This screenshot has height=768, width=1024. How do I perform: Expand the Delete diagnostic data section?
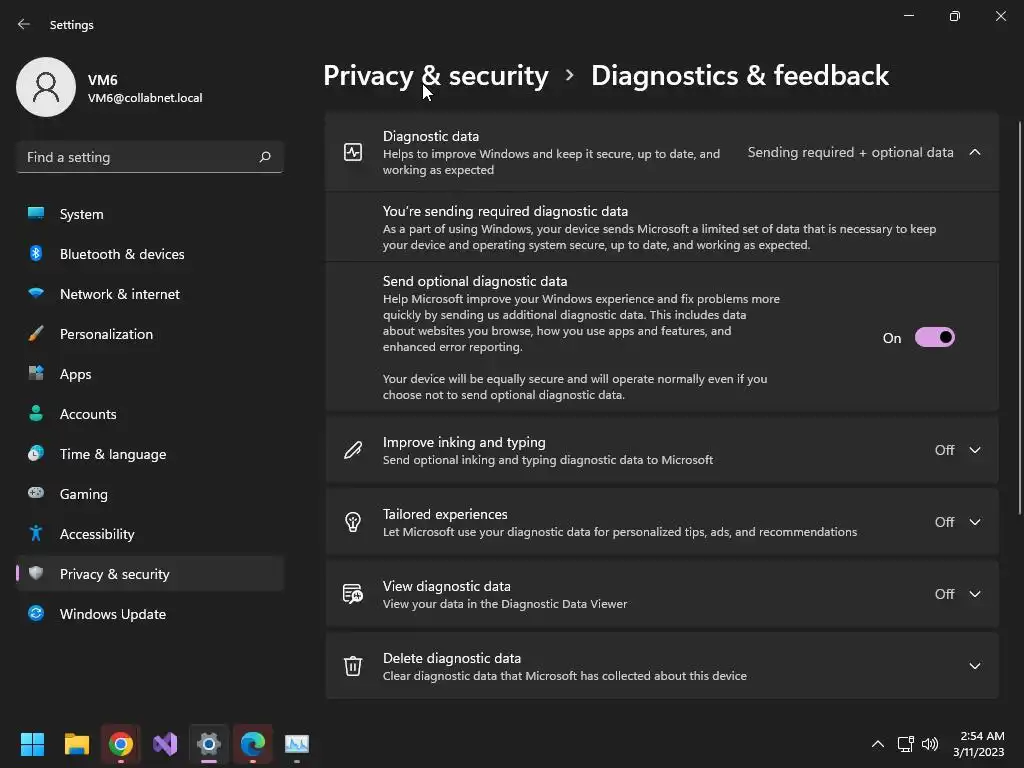[974, 666]
